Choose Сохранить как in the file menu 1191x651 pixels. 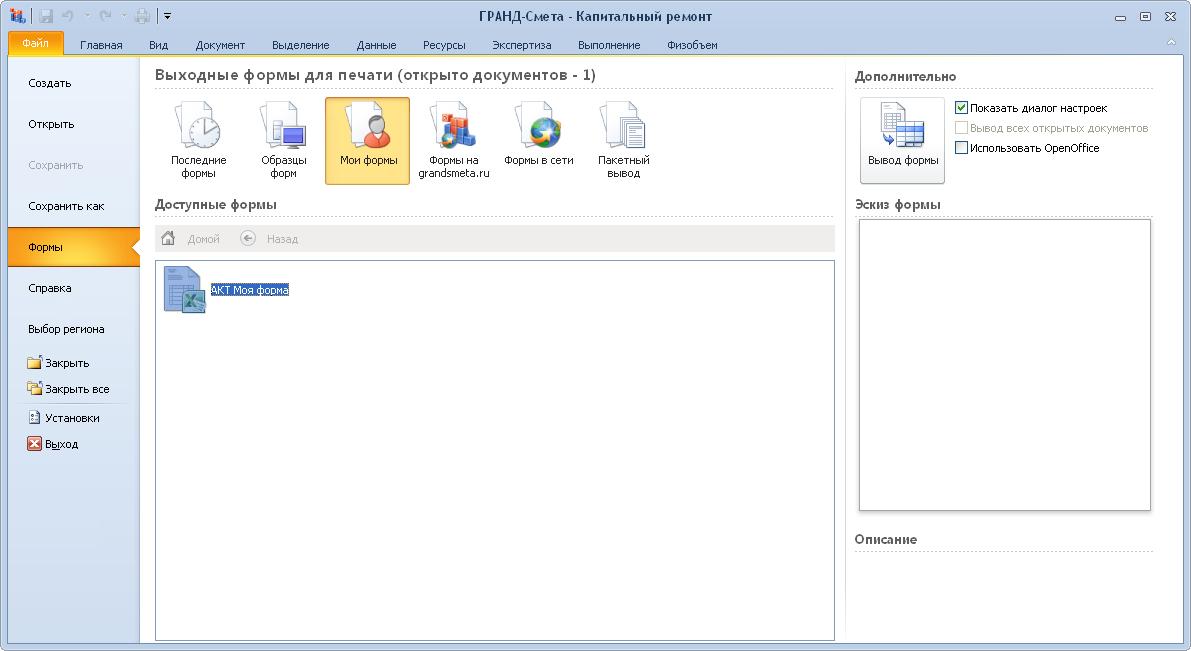[74, 207]
